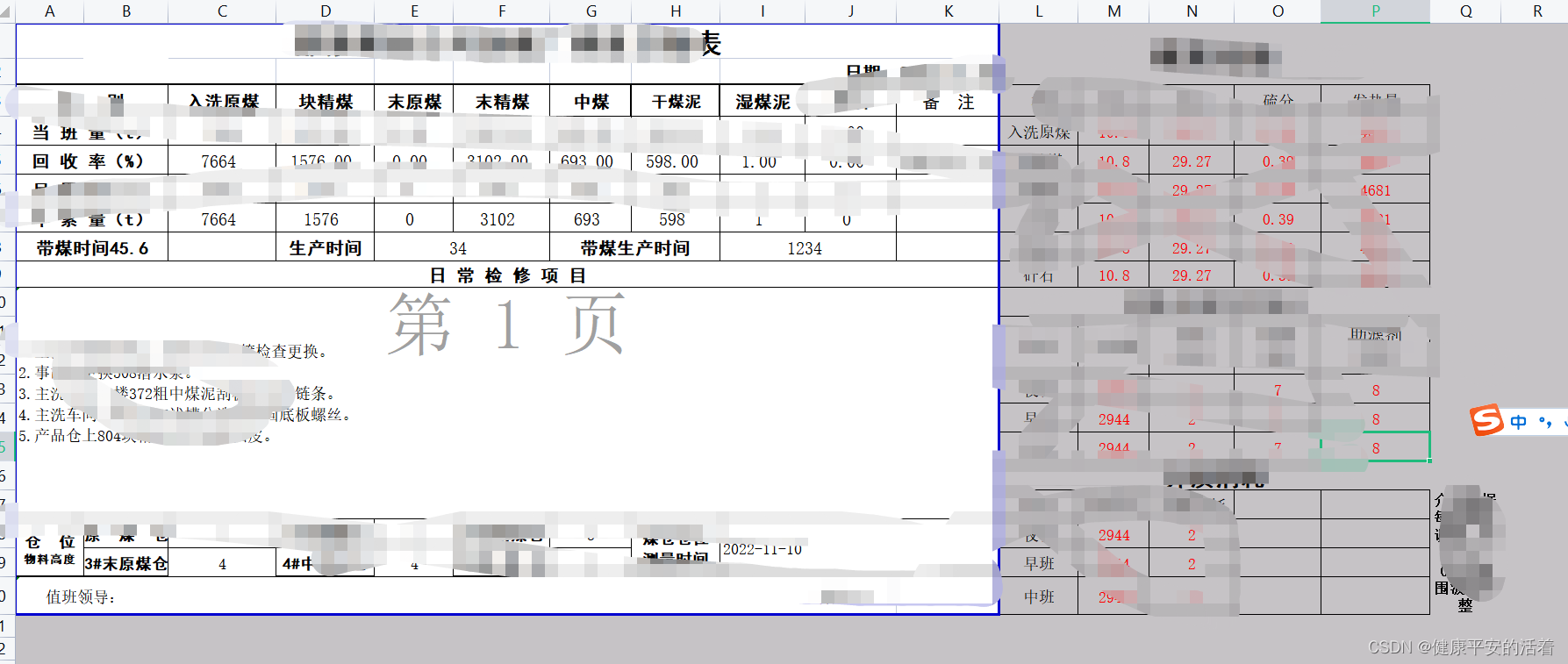This screenshot has height=664, width=1568.
Task: Click the 干煤泥 header cell
Action: pyautogui.click(x=676, y=102)
